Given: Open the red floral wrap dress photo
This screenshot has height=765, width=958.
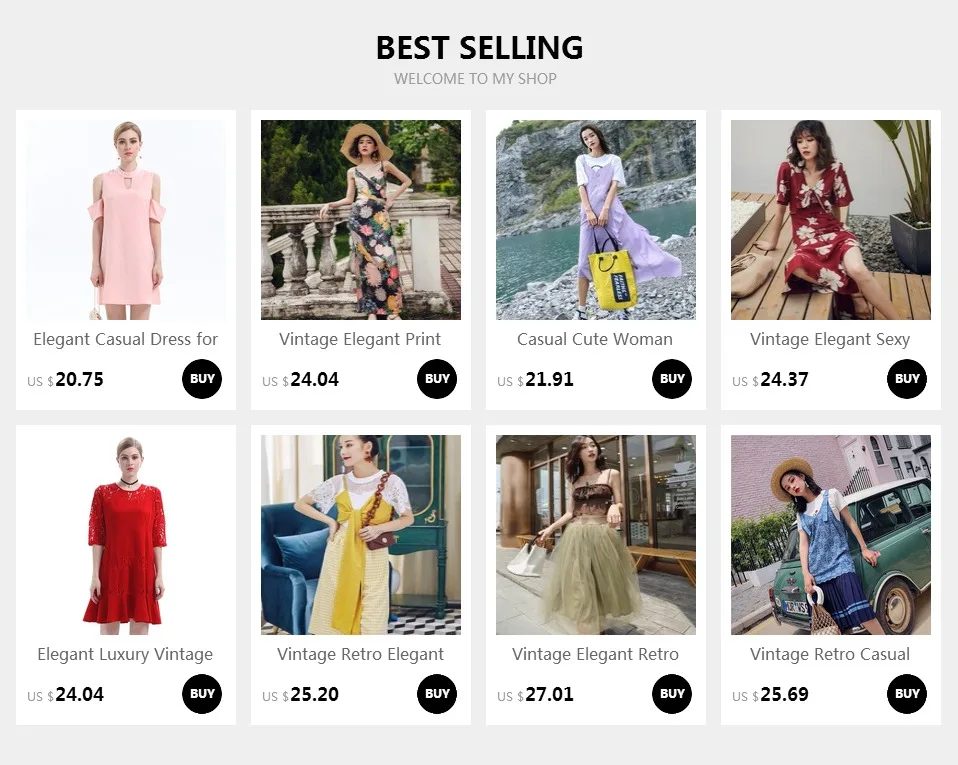Looking at the screenshot, I should [x=831, y=220].
